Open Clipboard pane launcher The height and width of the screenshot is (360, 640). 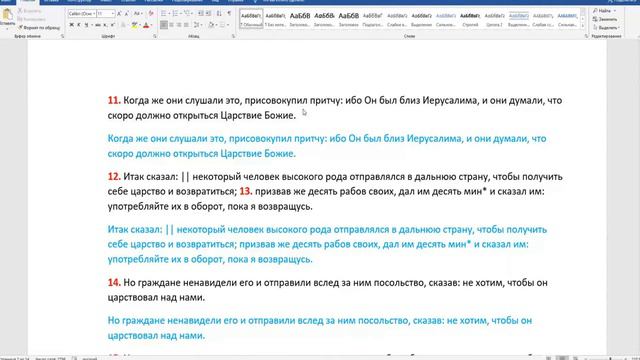click(62, 36)
